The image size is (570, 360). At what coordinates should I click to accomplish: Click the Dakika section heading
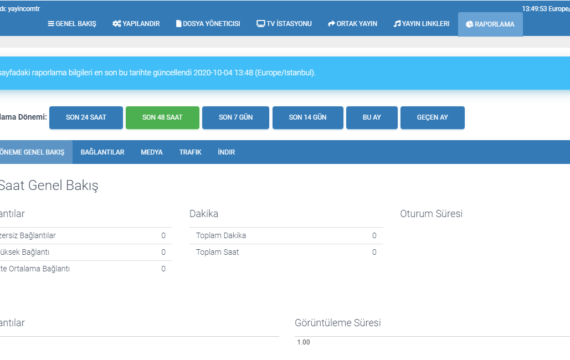coord(204,213)
